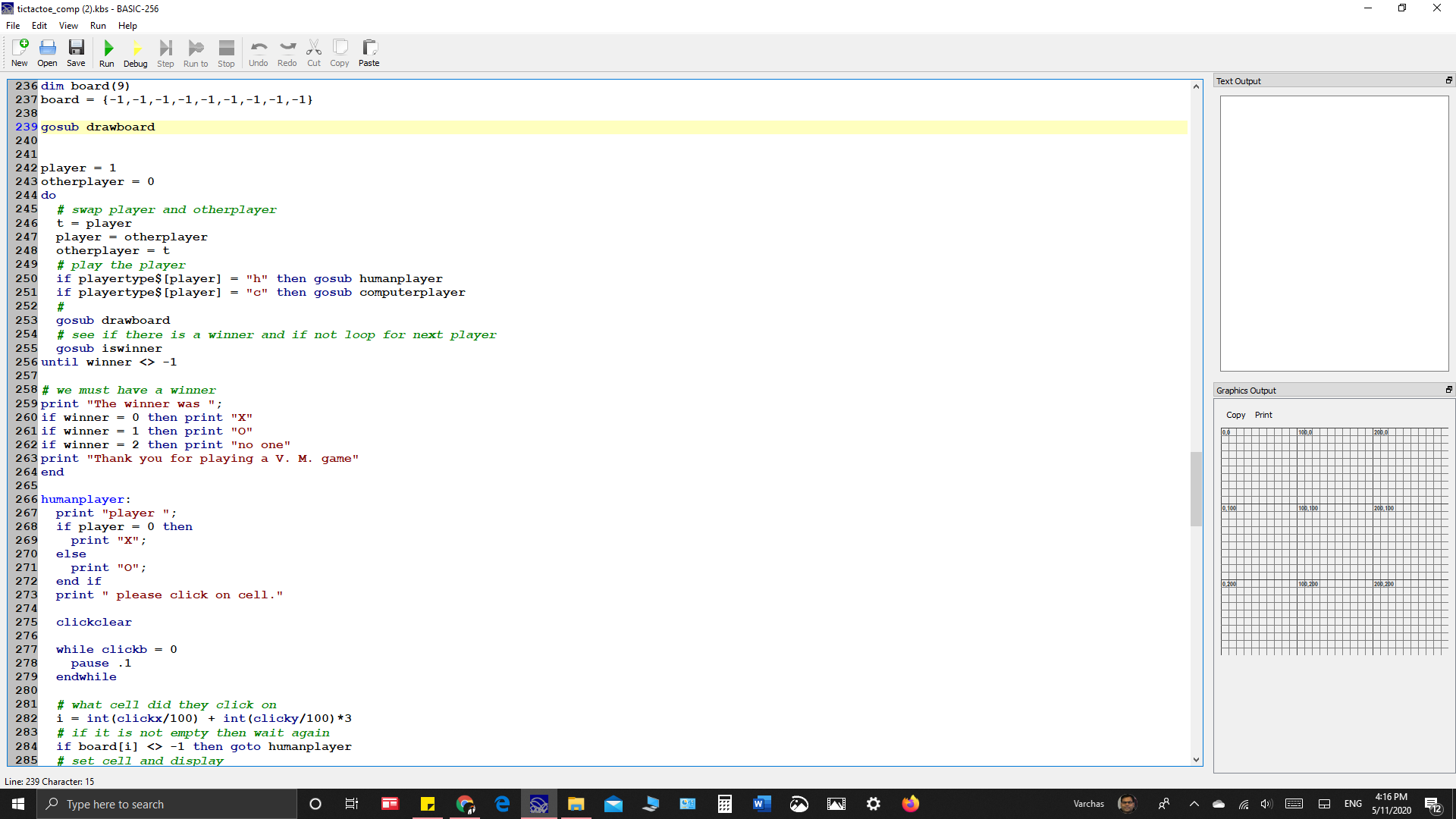The height and width of the screenshot is (819, 1456).
Task: Open Microsoft Edge from the taskbar
Action: (502, 804)
